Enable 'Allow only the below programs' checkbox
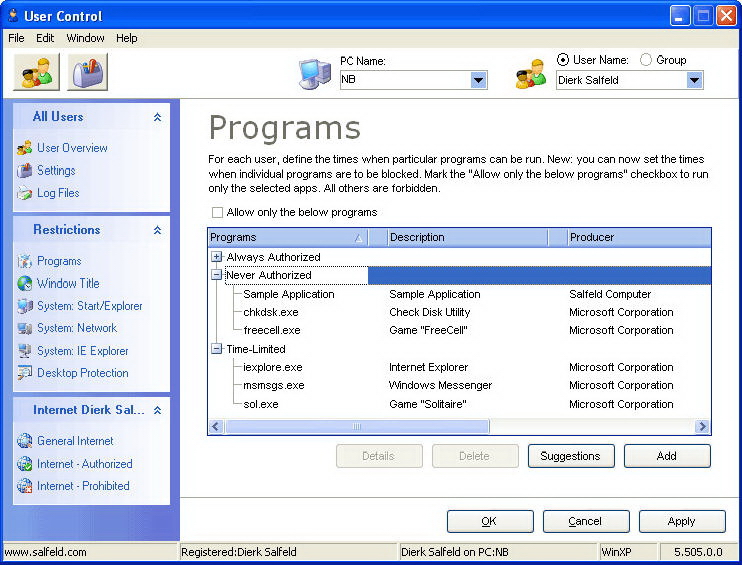Viewport: 742px width, 565px height. 217,213
